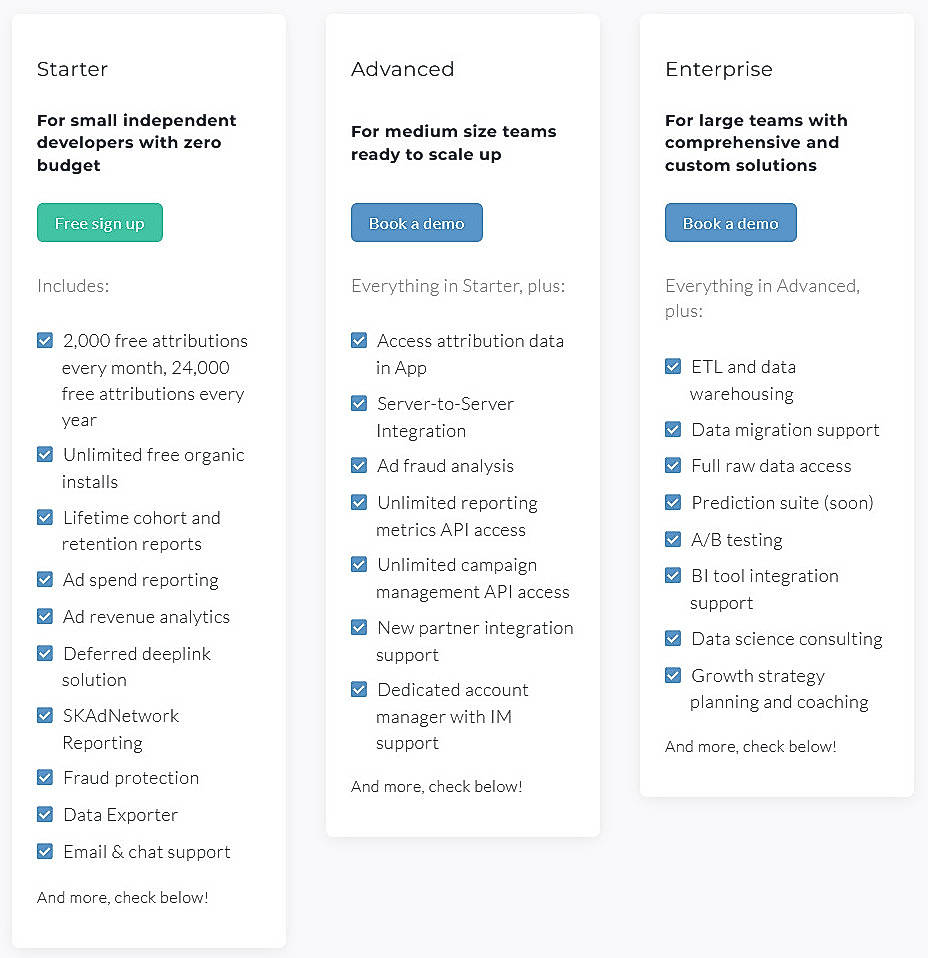Viewport: 928px width, 958px height.
Task: Uncheck Lifetime cohort and retention reports
Action: (45, 517)
